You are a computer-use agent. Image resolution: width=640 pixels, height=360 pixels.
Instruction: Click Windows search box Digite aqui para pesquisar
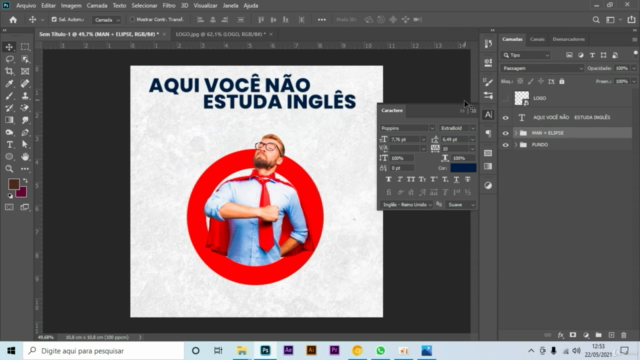[x=104, y=351]
